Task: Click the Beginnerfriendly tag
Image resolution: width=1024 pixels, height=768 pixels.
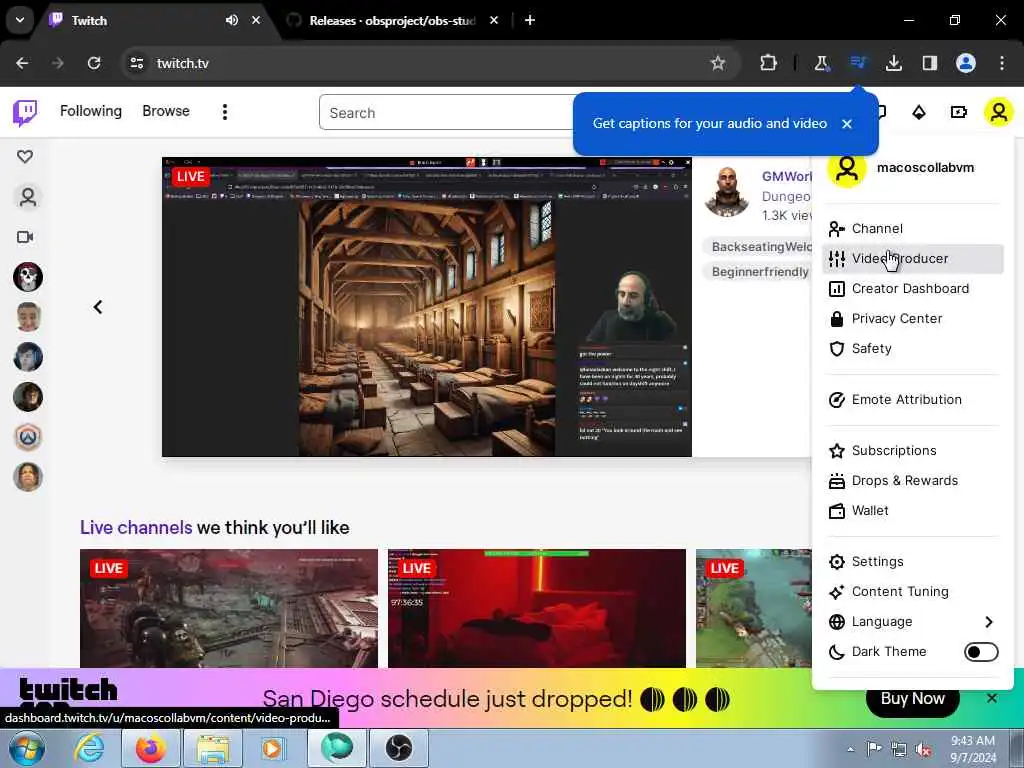Action: pos(758,272)
